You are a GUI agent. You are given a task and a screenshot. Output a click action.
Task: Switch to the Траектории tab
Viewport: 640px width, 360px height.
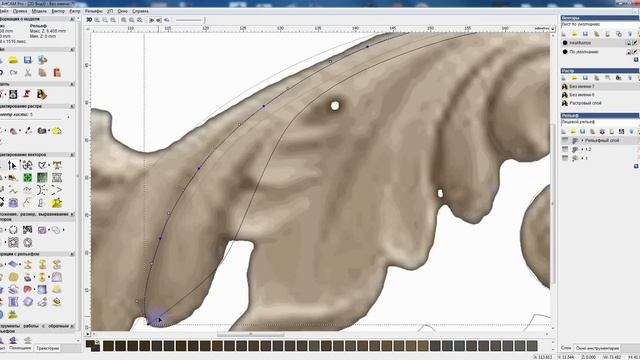[48, 348]
